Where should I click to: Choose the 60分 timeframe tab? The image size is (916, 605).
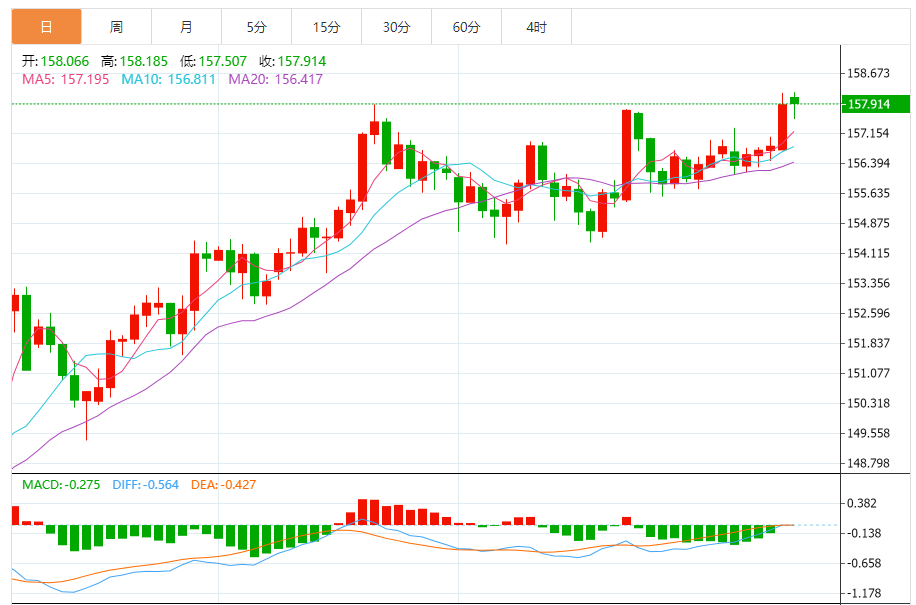point(466,27)
